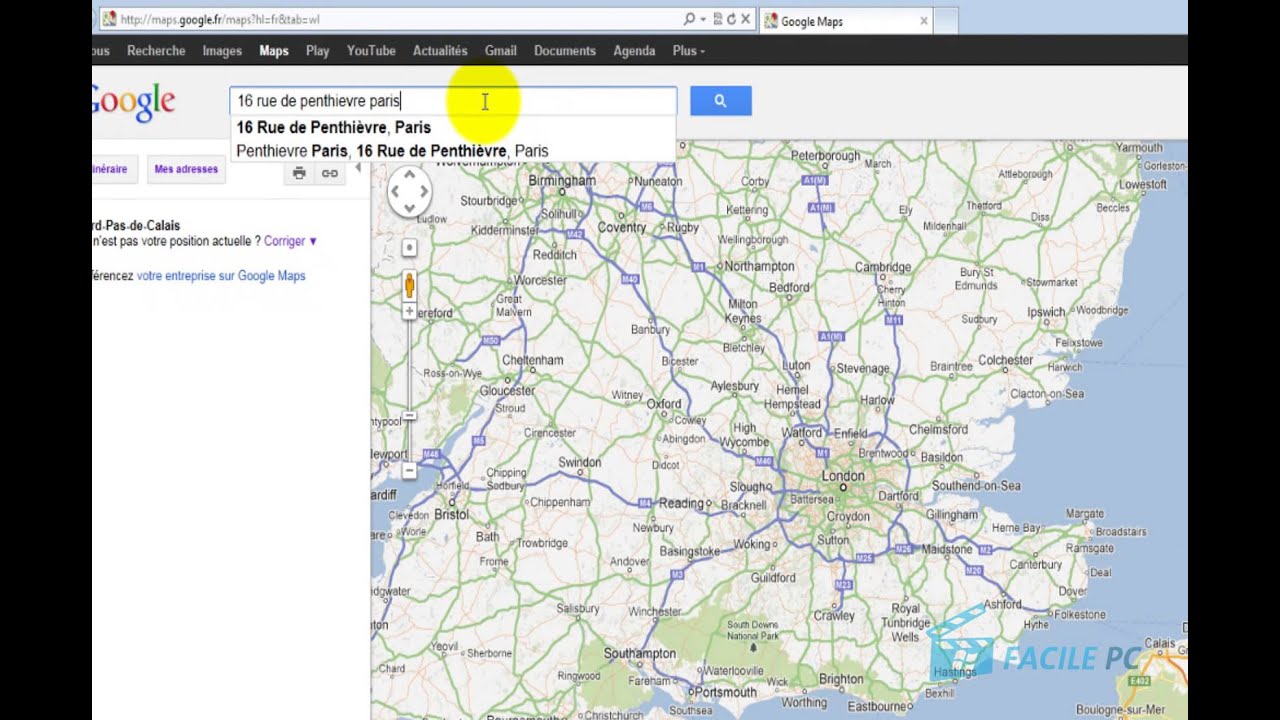1280x720 pixels.
Task: Click Maidstone on the map
Action: pyautogui.click(x=946, y=549)
